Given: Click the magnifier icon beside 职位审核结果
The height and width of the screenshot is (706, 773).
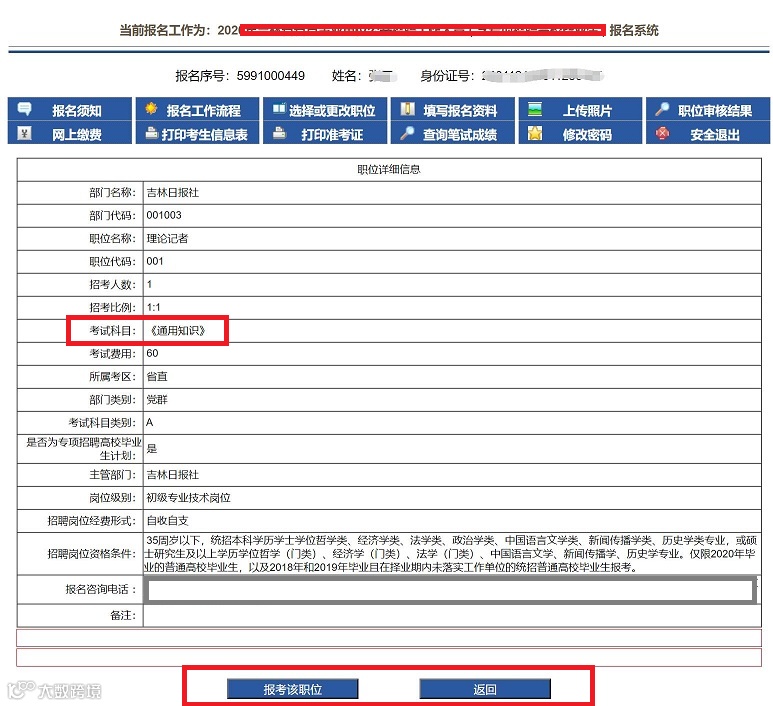Looking at the screenshot, I should coord(662,108).
